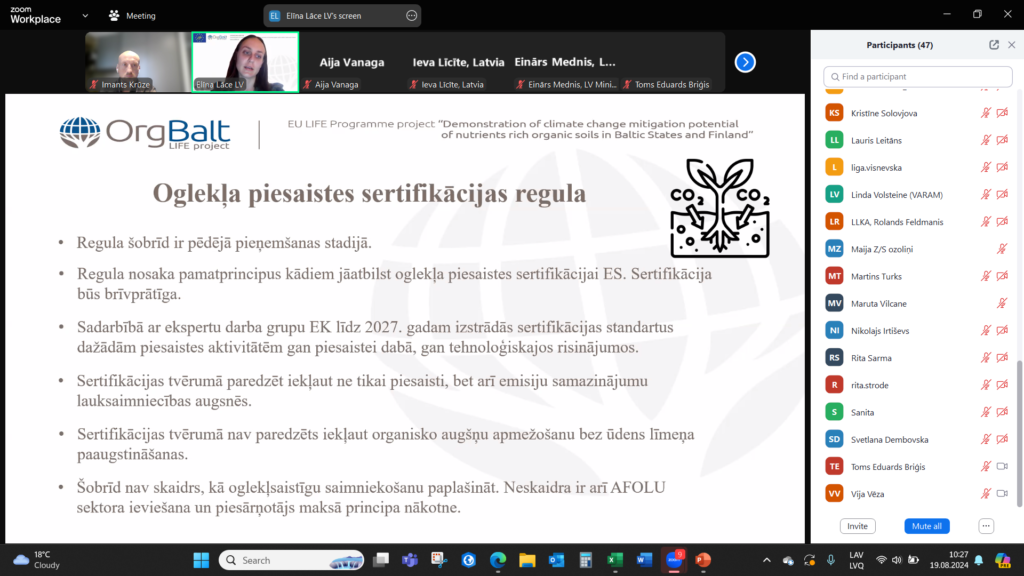Click camera-off icon for Svetlana Dembovska

pos(1002,440)
